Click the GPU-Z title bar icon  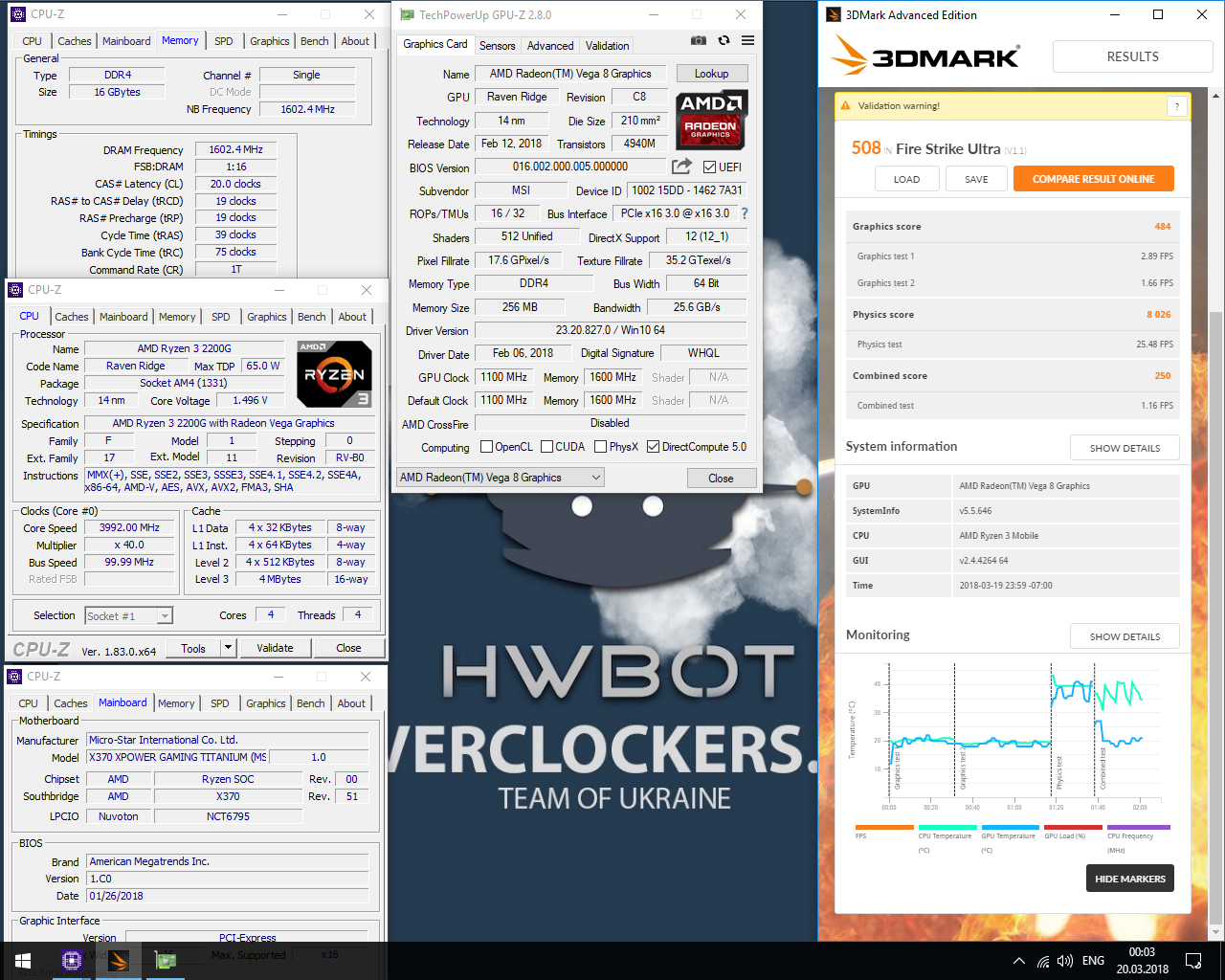[407, 14]
